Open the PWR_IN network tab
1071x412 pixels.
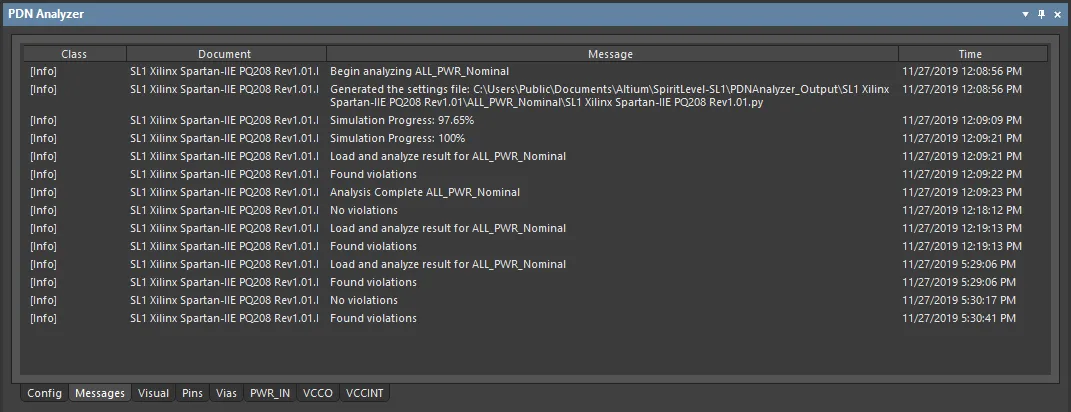tap(270, 393)
